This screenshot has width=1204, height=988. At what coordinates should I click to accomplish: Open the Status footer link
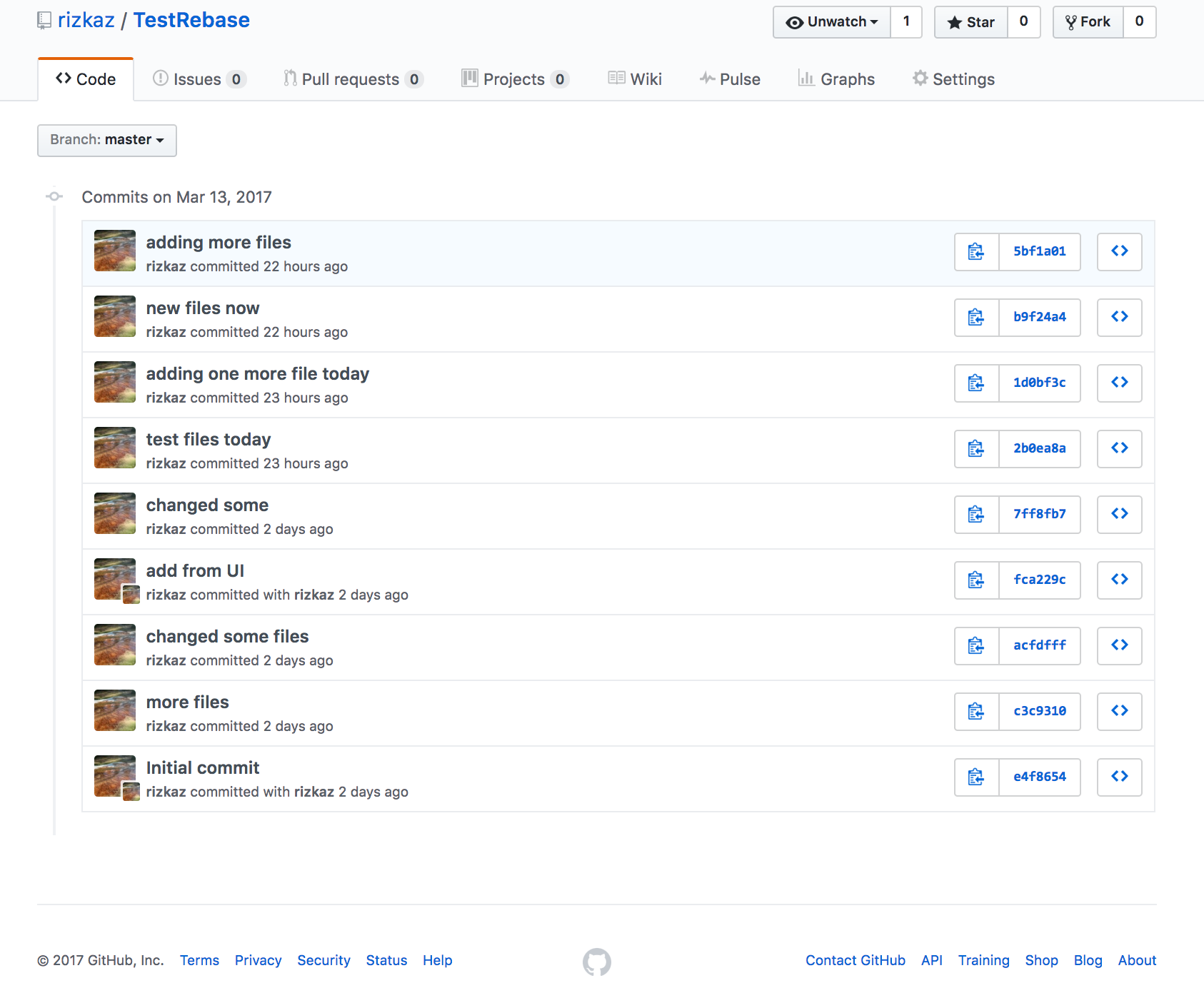(x=386, y=961)
